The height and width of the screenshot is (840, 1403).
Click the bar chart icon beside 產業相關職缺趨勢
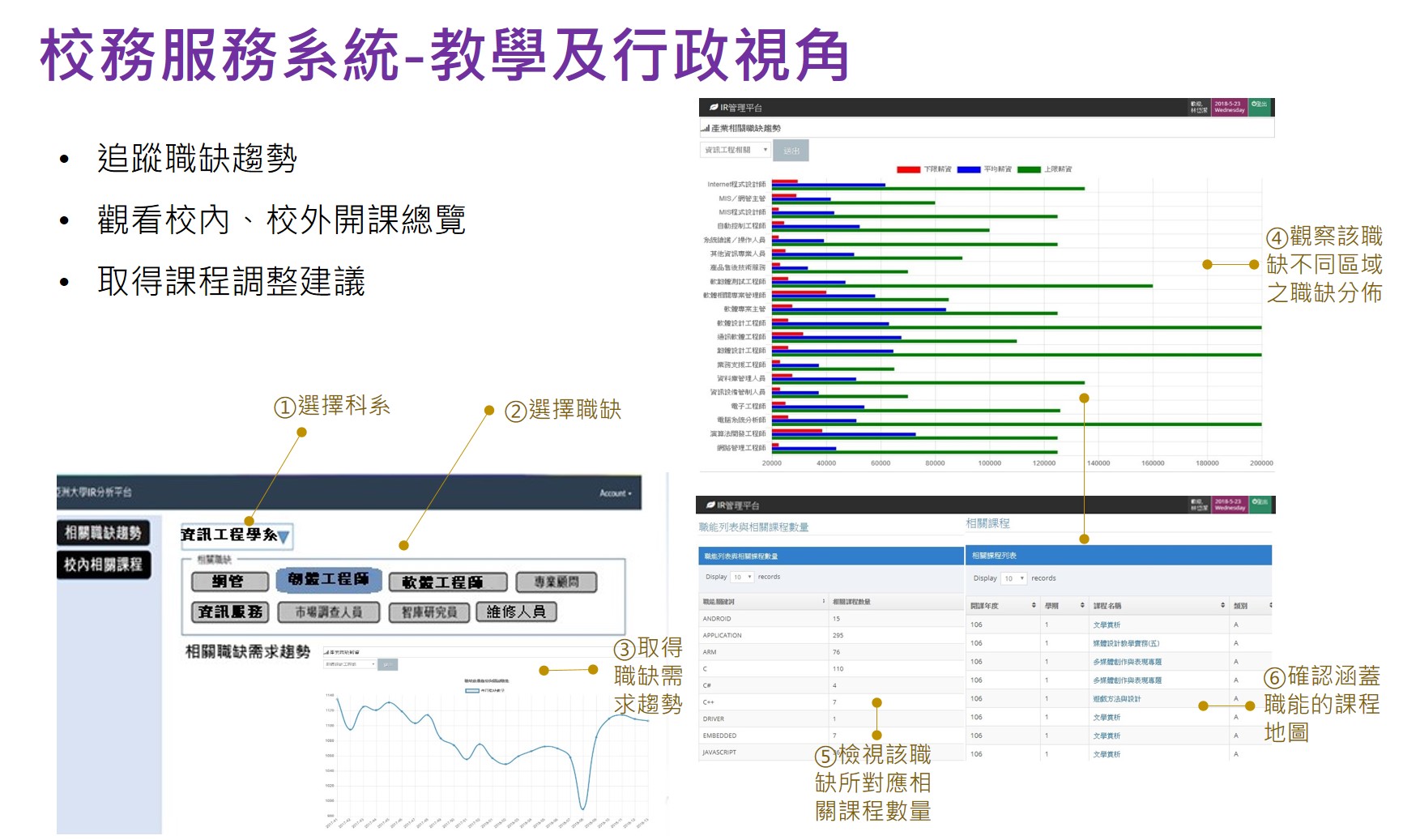(705, 128)
